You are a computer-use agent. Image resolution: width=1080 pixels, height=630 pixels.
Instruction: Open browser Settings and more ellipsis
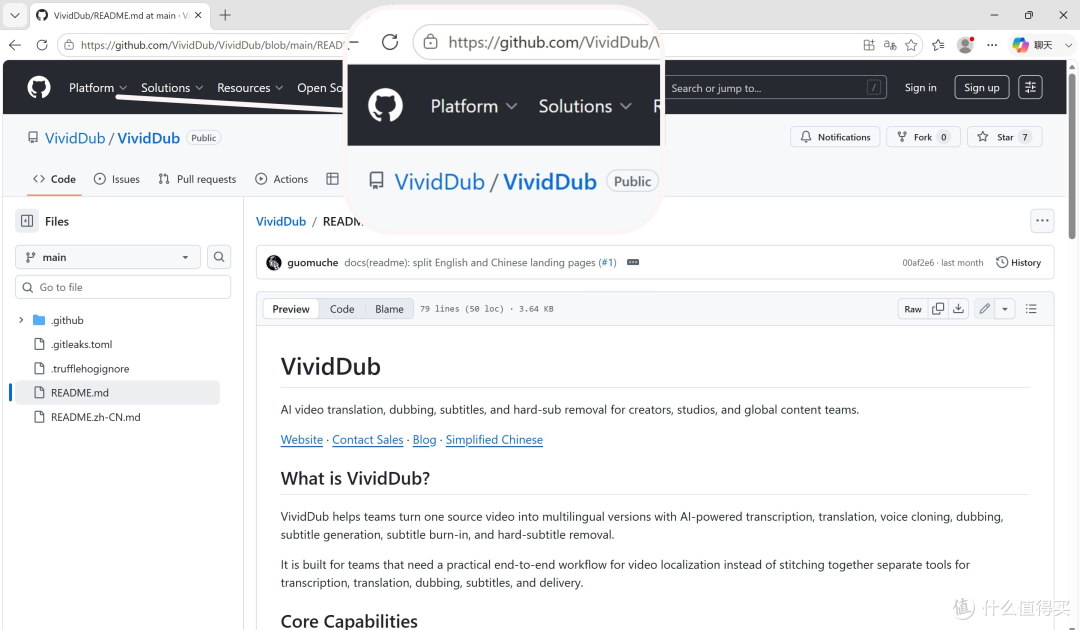pos(992,45)
